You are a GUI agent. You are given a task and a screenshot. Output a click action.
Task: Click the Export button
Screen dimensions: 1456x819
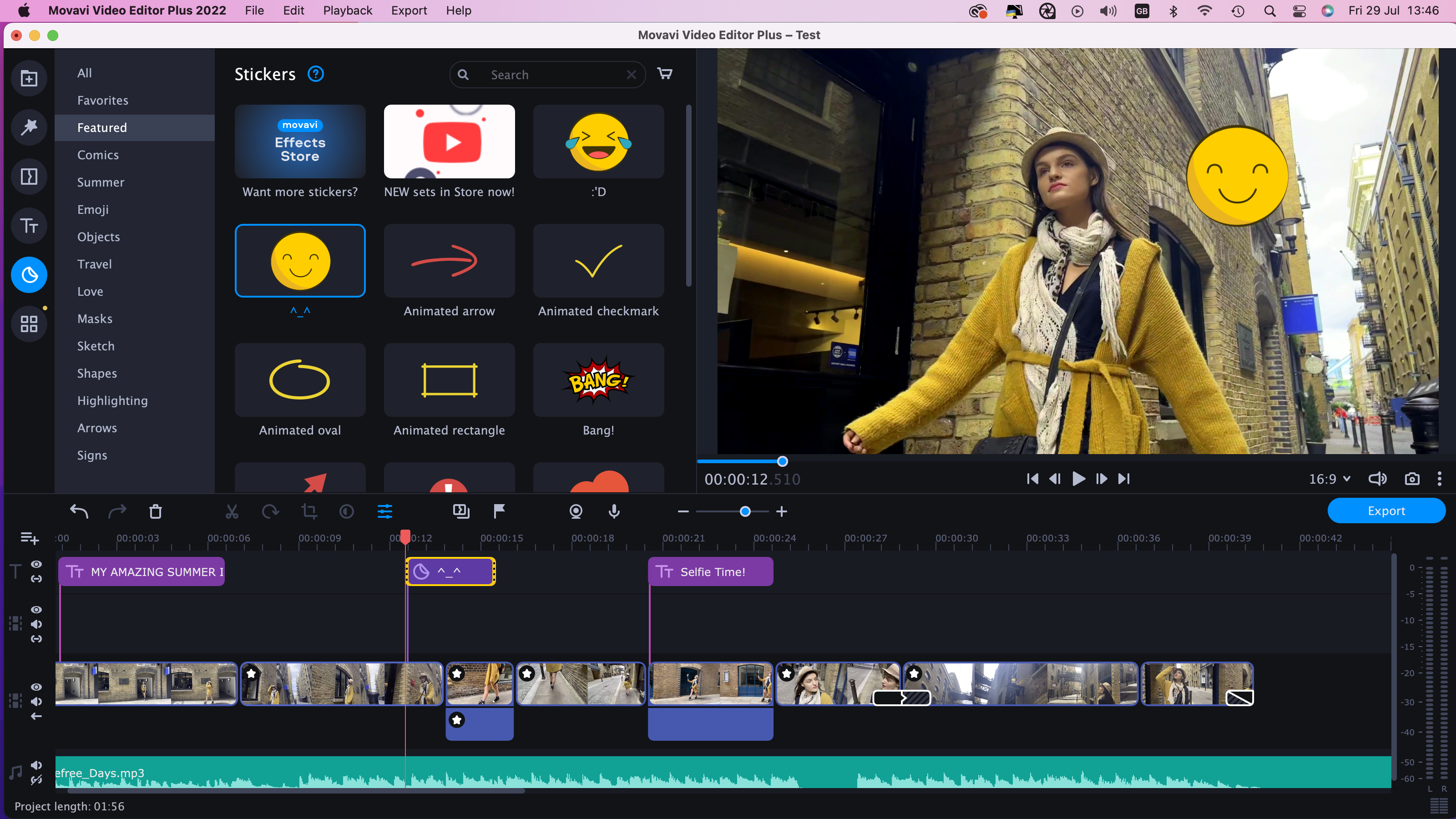tap(1387, 510)
